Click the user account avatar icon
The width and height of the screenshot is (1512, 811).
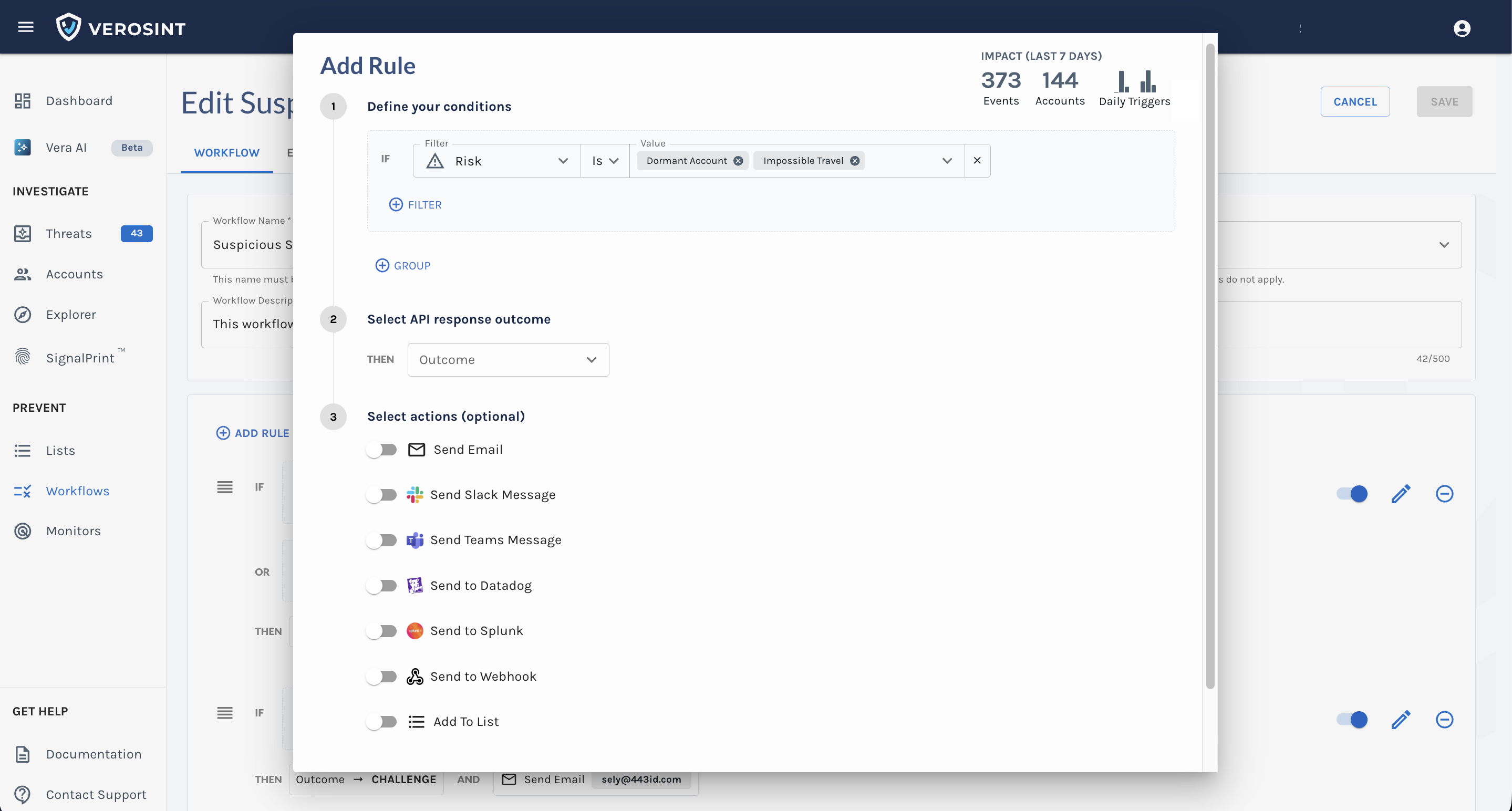tap(1462, 28)
